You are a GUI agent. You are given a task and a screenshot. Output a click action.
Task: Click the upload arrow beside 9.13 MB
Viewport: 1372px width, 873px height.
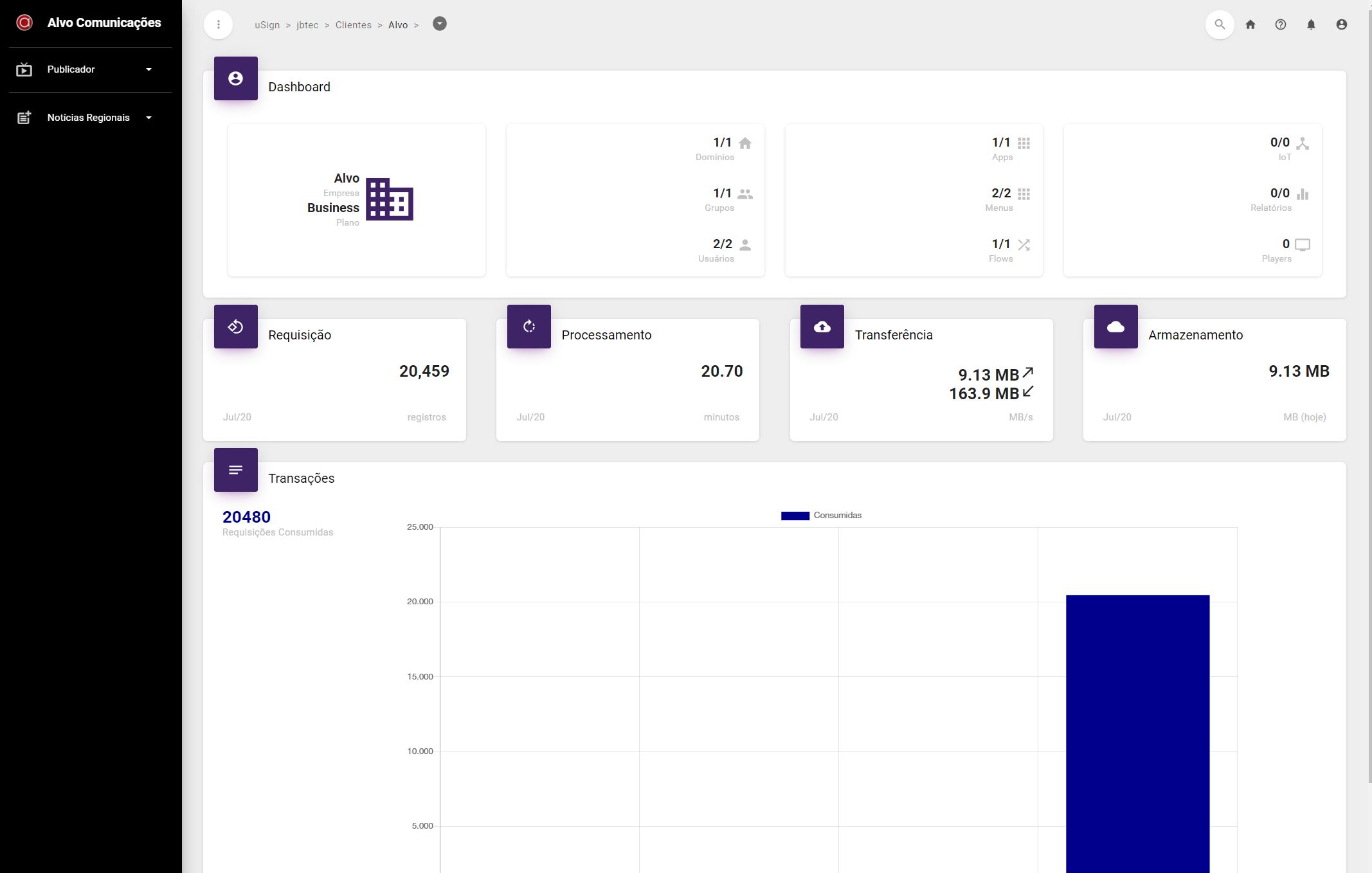(x=1028, y=372)
